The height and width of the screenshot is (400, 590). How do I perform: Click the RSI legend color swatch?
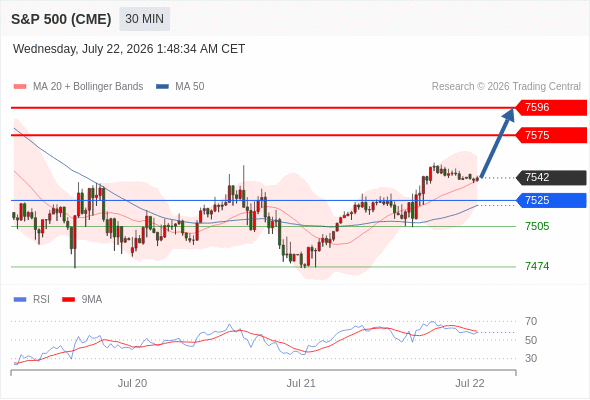pos(20,300)
